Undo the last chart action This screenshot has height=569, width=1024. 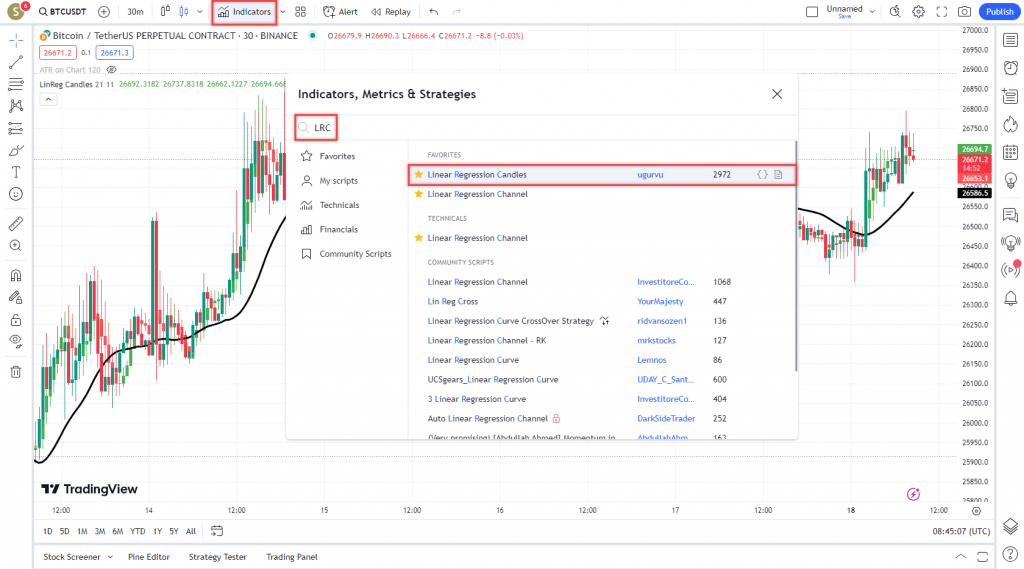click(x=434, y=12)
